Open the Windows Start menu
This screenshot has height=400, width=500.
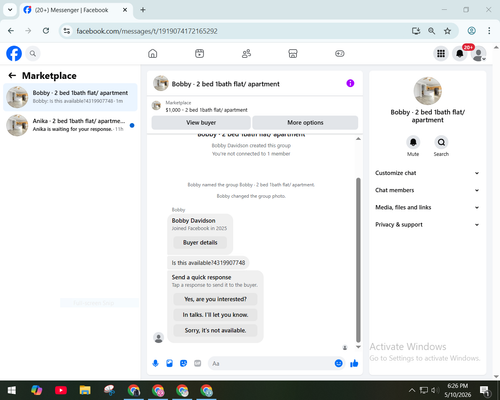point(12,390)
